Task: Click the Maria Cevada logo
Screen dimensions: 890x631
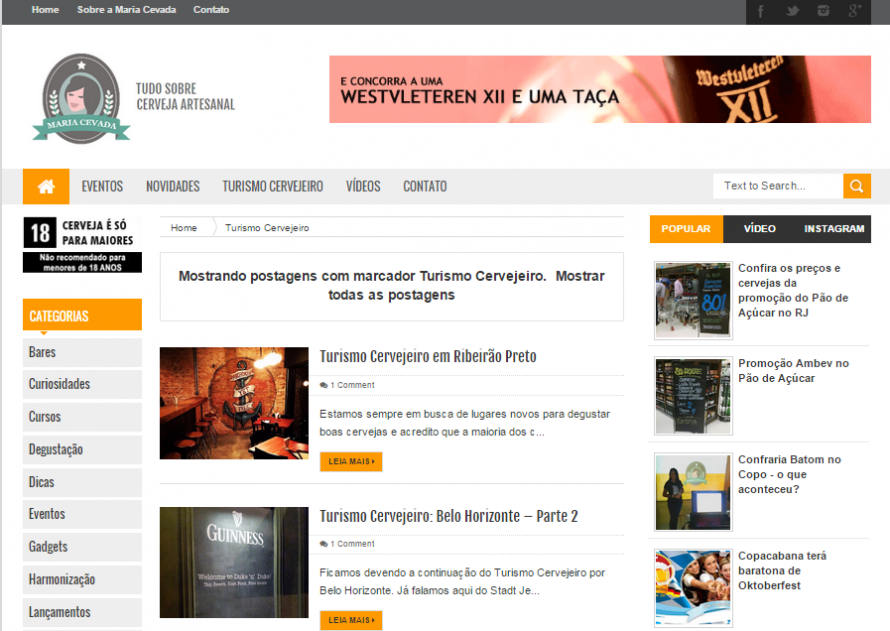Action: [81, 99]
